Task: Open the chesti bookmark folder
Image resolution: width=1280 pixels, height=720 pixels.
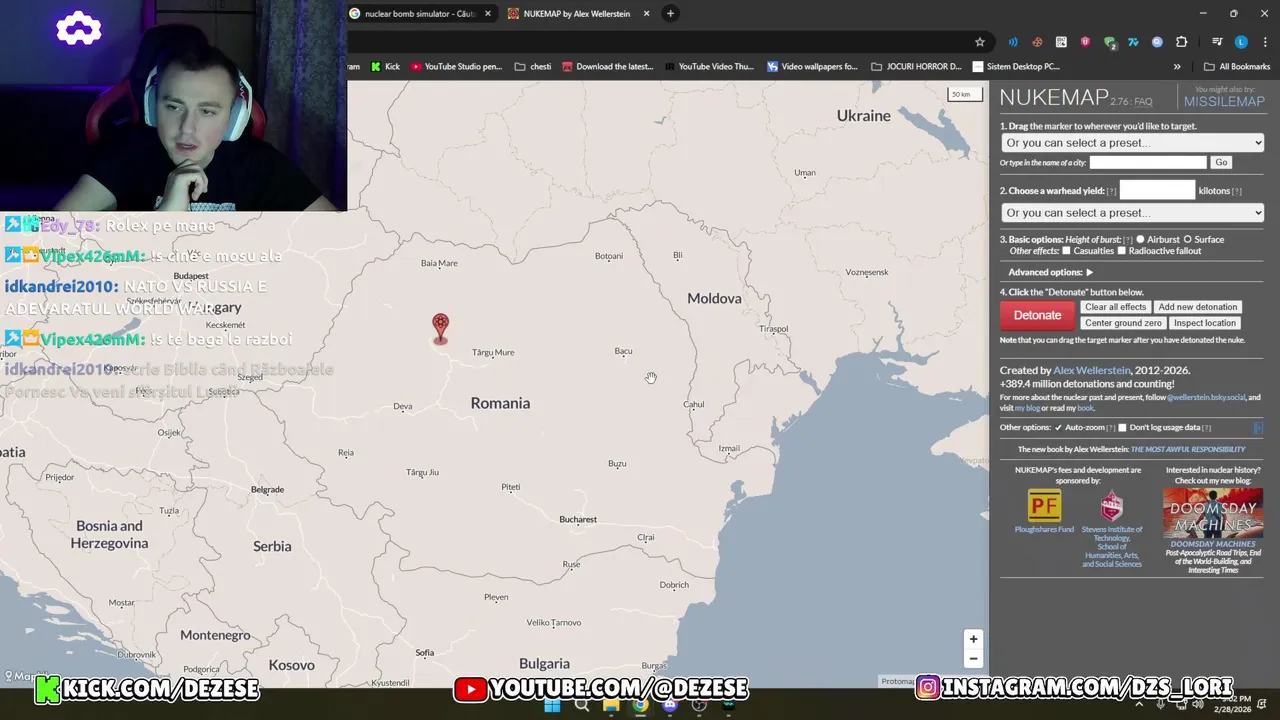Action: tap(533, 67)
